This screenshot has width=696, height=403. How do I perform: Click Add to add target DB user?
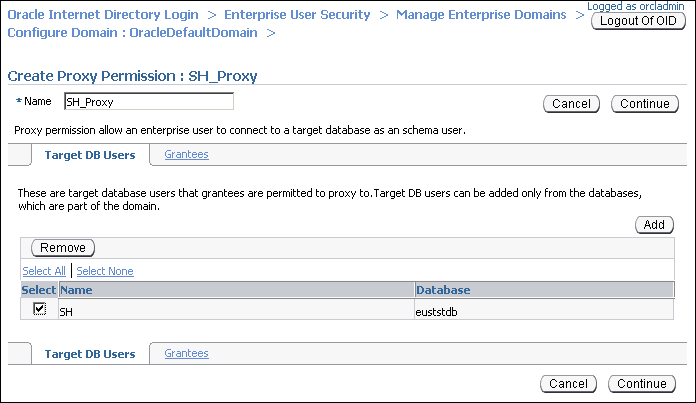[x=654, y=225]
